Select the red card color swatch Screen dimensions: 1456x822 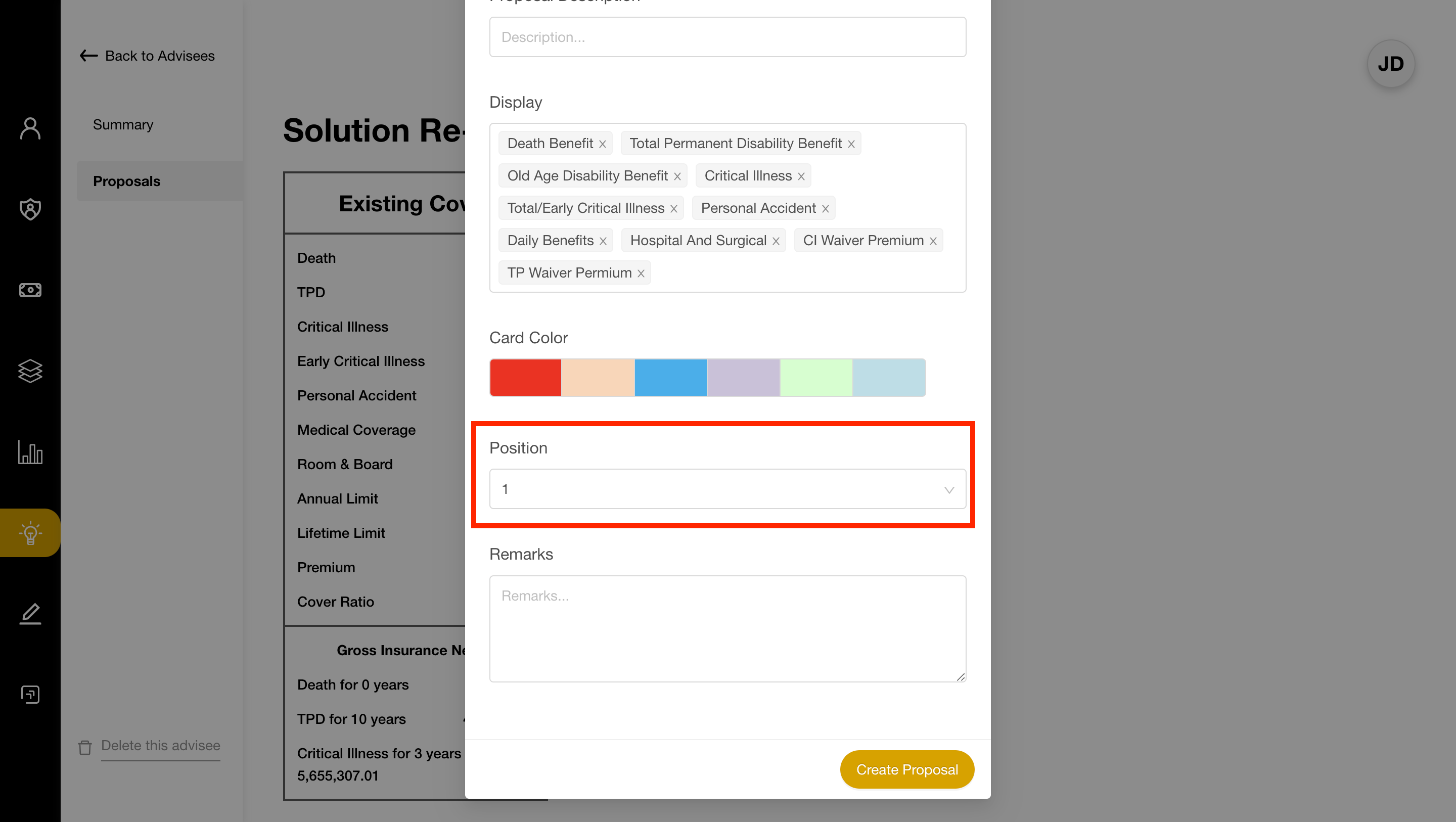click(525, 377)
